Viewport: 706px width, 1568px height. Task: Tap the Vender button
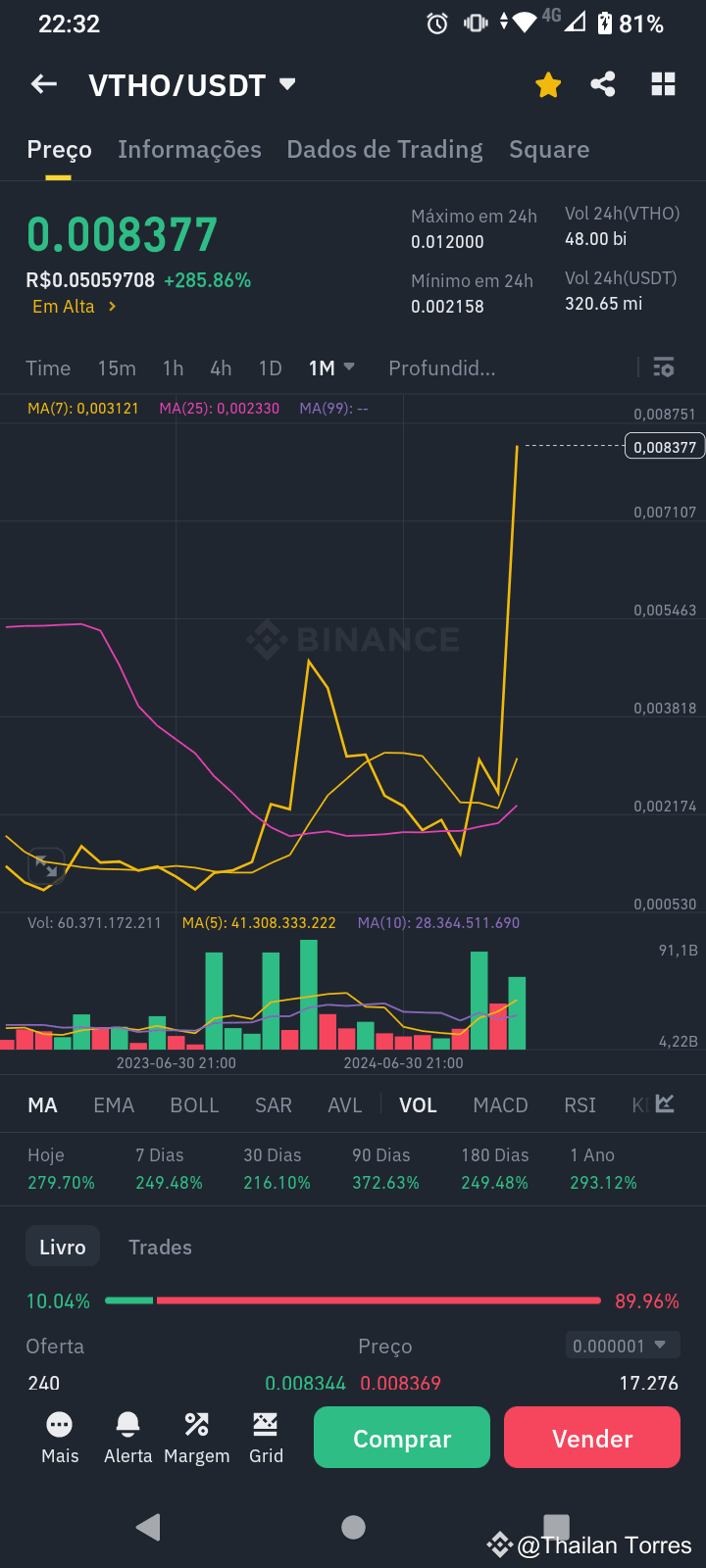592,1438
